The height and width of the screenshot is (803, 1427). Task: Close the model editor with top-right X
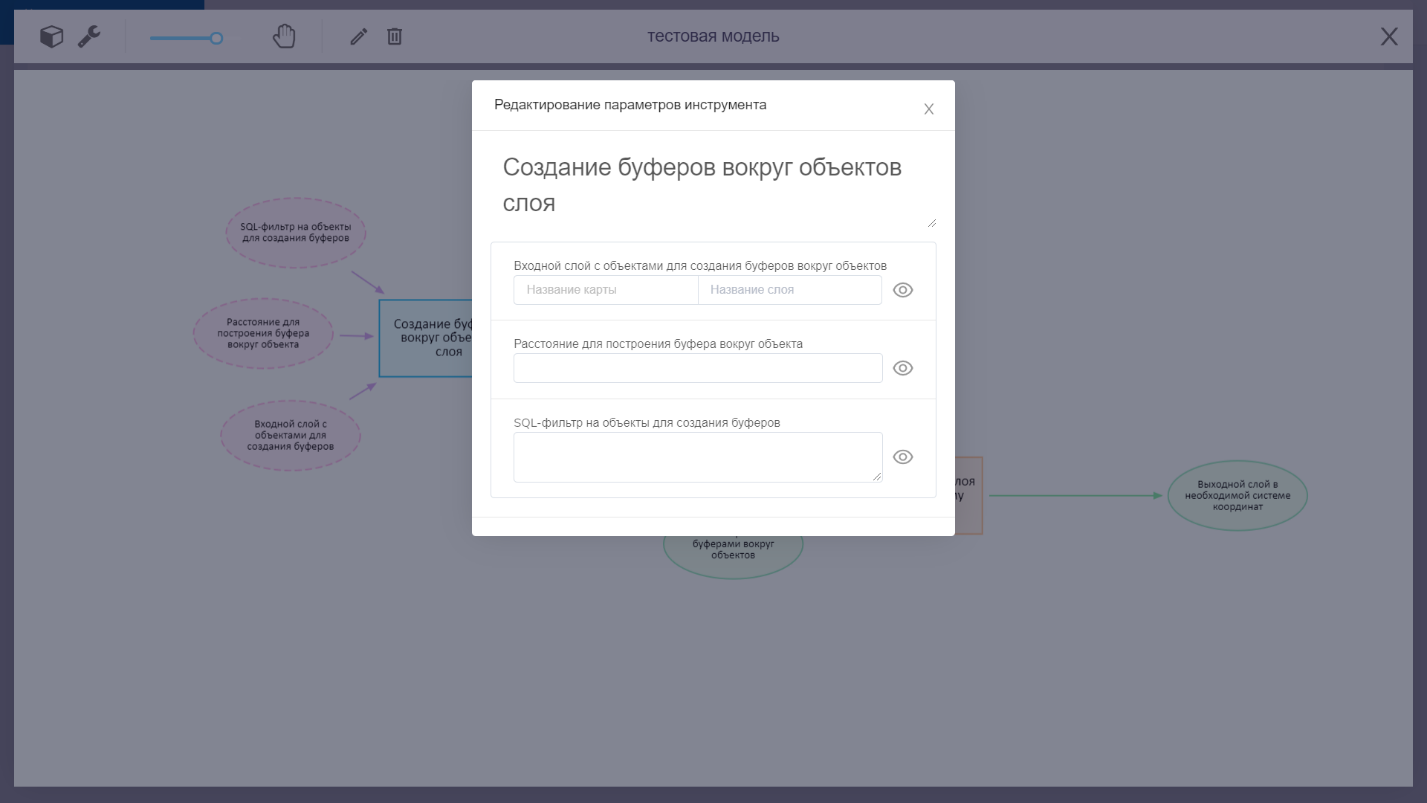click(x=1388, y=37)
